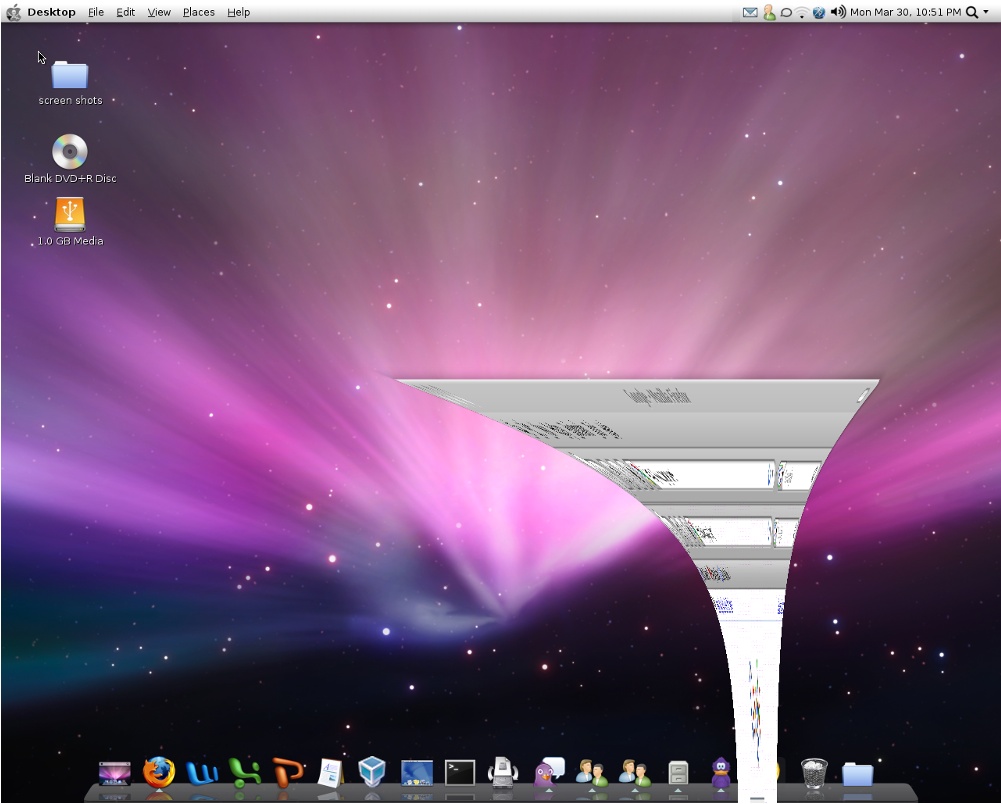Open the screen shots desktop folder
Screen dimensions: 1001x804
(x=70, y=76)
